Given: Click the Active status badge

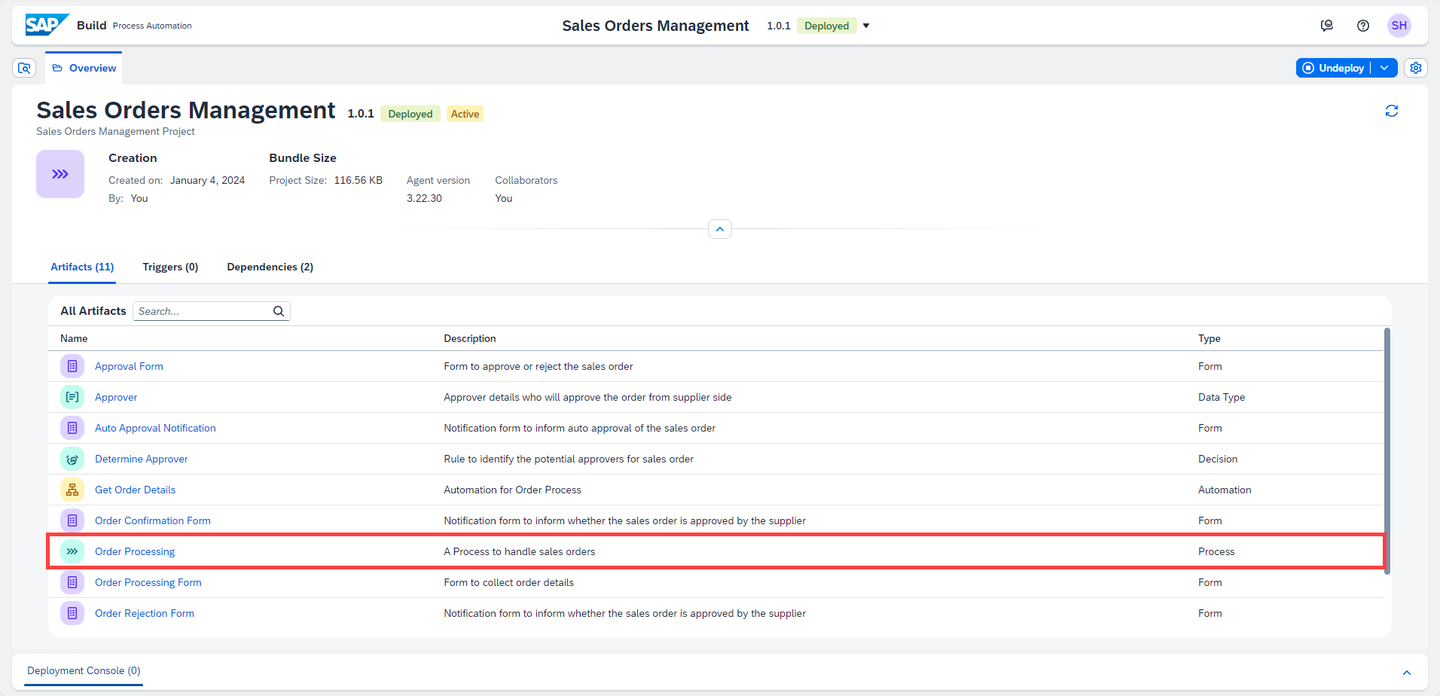Looking at the screenshot, I should click(x=465, y=114).
